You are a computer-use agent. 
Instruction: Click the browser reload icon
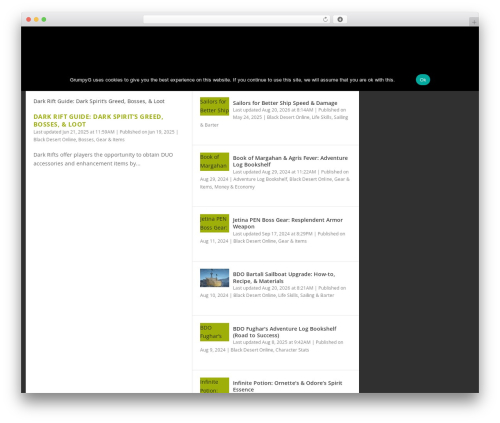[325, 19]
